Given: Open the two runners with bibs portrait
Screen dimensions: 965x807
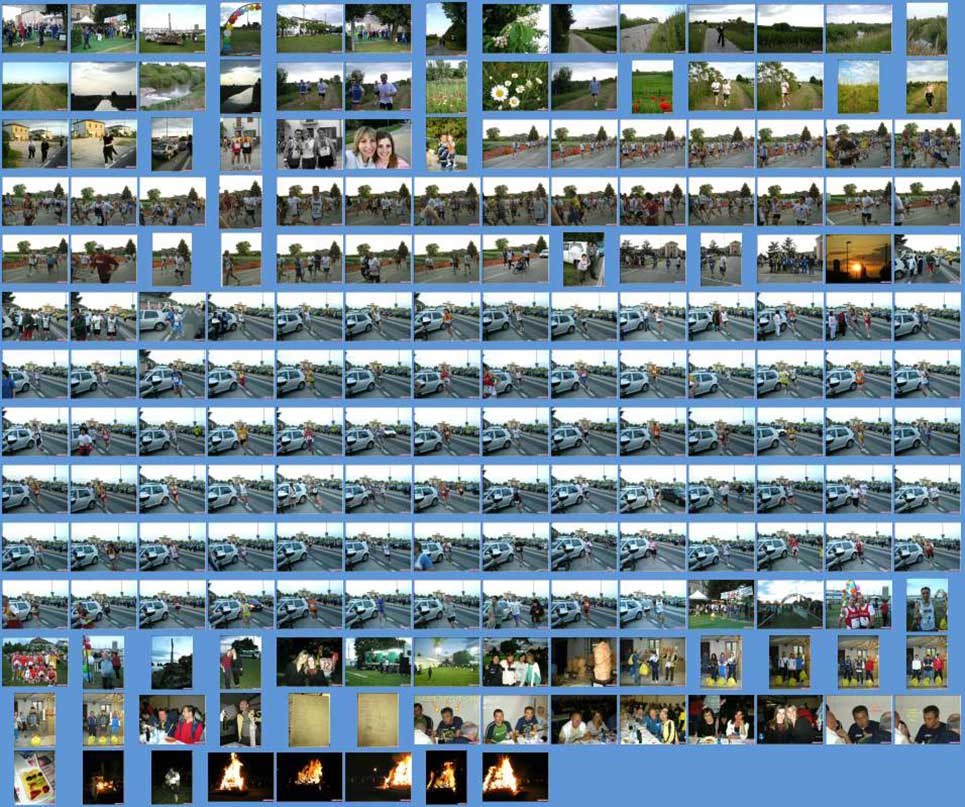Looking at the screenshot, I should [x=241, y=144].
